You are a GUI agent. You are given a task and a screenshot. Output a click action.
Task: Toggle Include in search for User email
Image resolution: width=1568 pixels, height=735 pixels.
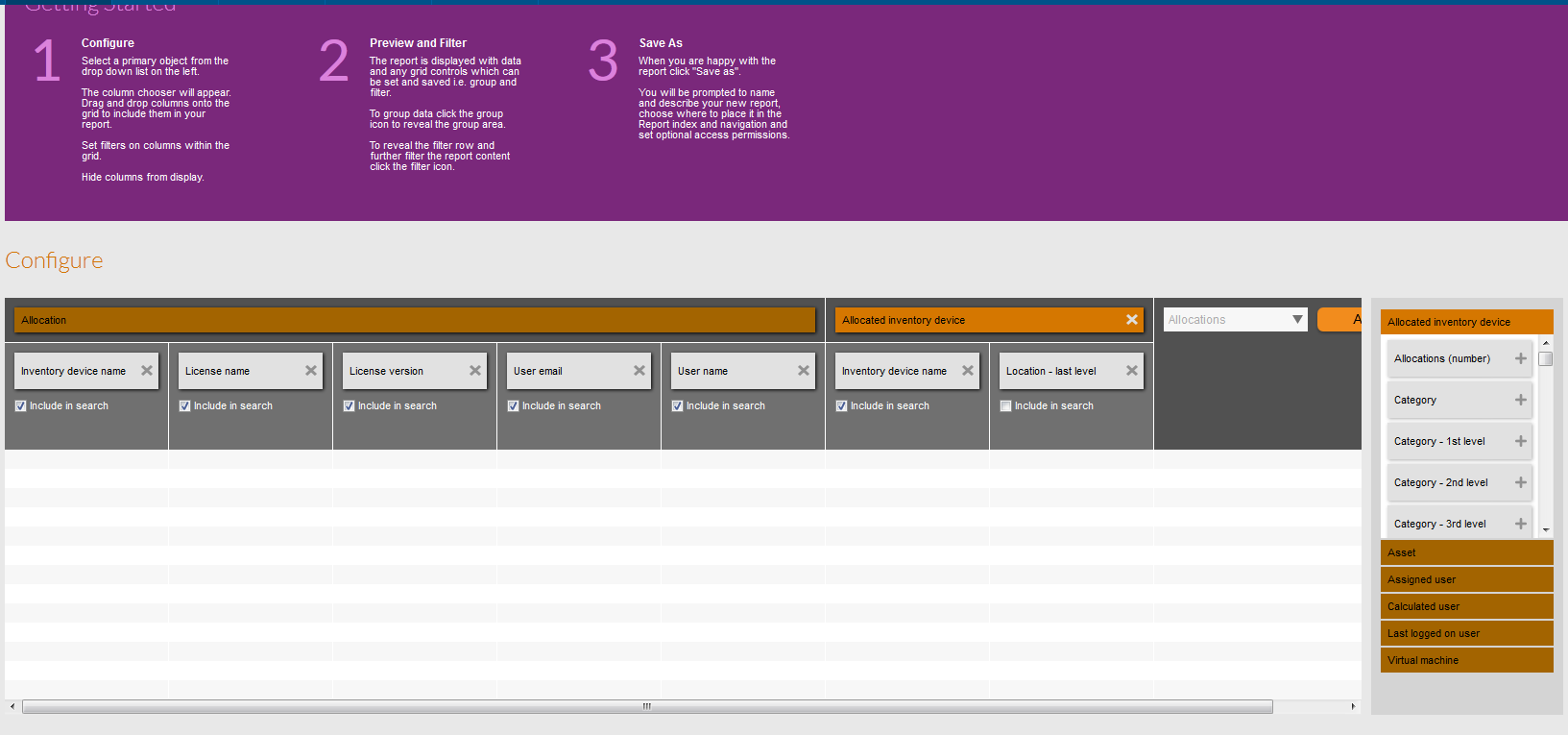coord(514,406)
